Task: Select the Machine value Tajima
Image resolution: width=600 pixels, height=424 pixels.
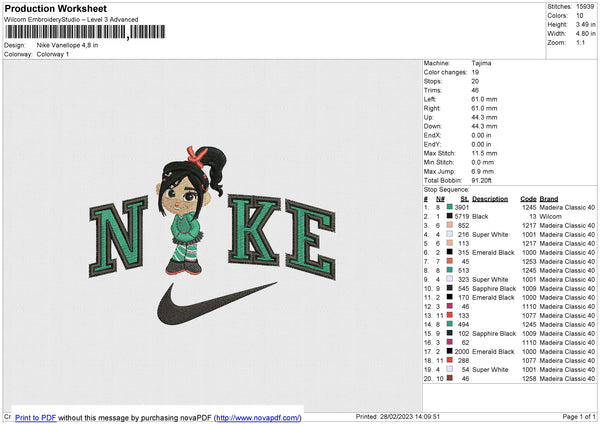Action: coord(481,63)
